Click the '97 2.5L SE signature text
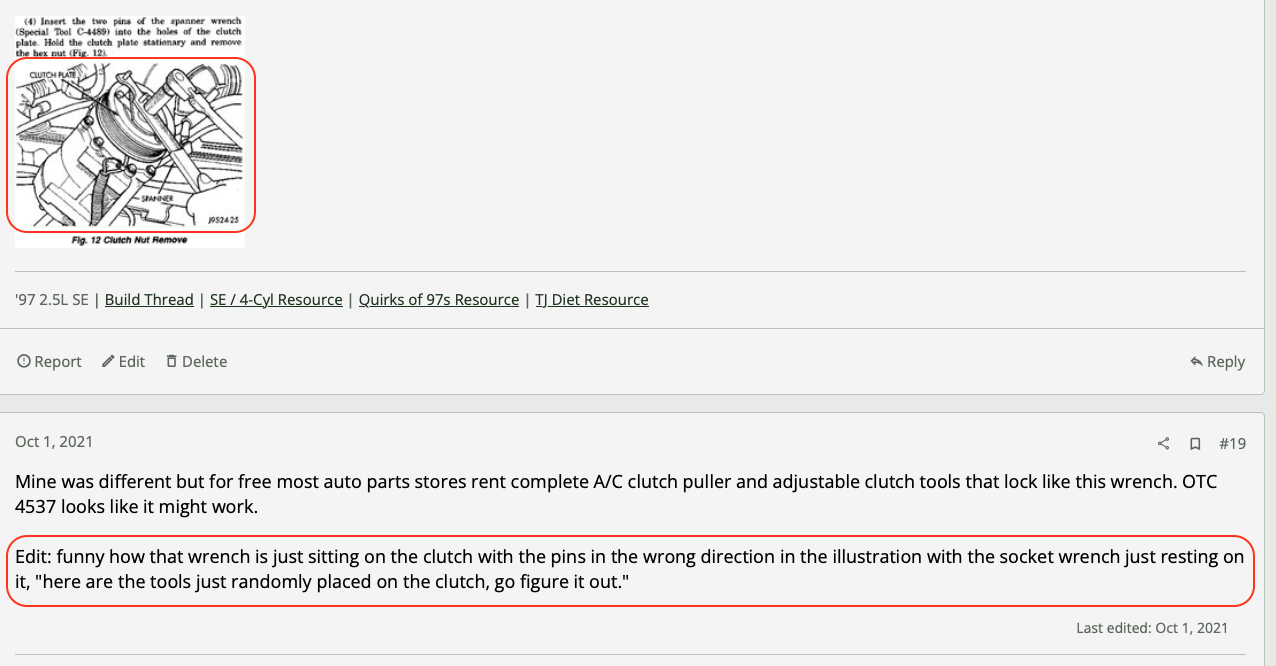1276x666 pixels. (x=51, y=300)
